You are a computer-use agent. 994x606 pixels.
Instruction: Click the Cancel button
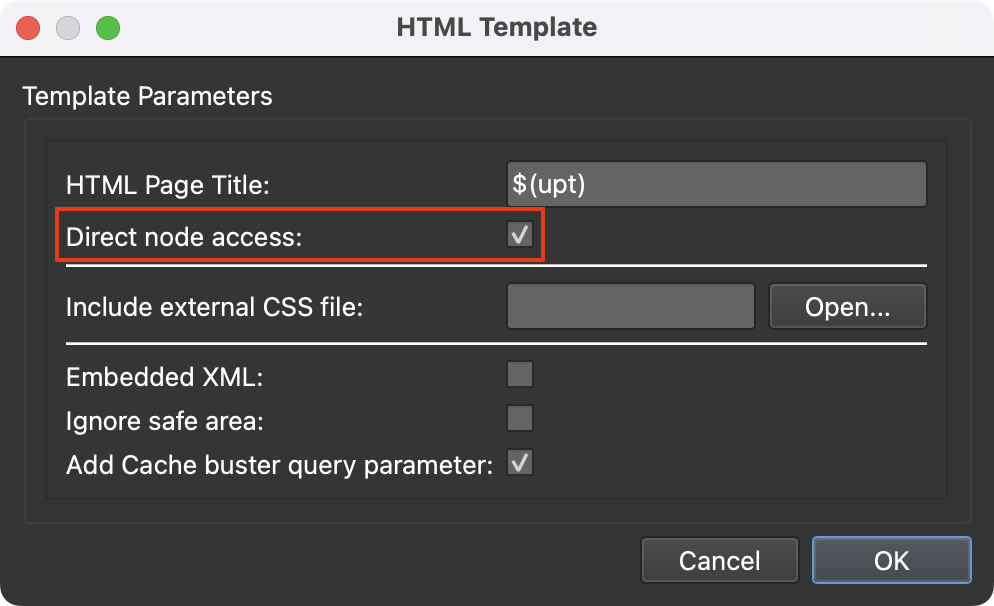[x=719, y=561]
